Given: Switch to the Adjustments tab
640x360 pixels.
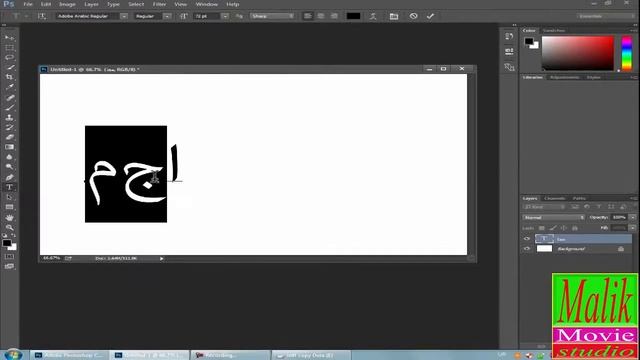Looking at the screenshot, I should 564,78.
